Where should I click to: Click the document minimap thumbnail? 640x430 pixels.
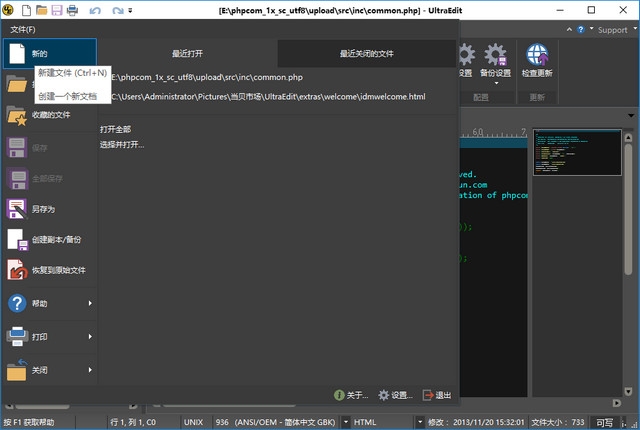point(577,153)
